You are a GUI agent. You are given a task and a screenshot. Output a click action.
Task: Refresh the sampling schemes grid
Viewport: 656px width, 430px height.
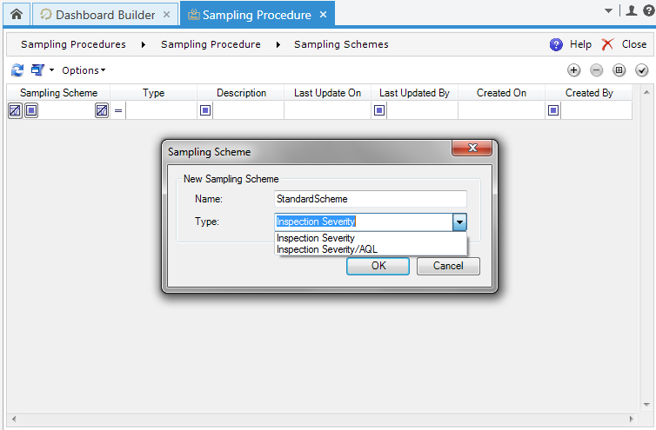(x=17, y=70)
